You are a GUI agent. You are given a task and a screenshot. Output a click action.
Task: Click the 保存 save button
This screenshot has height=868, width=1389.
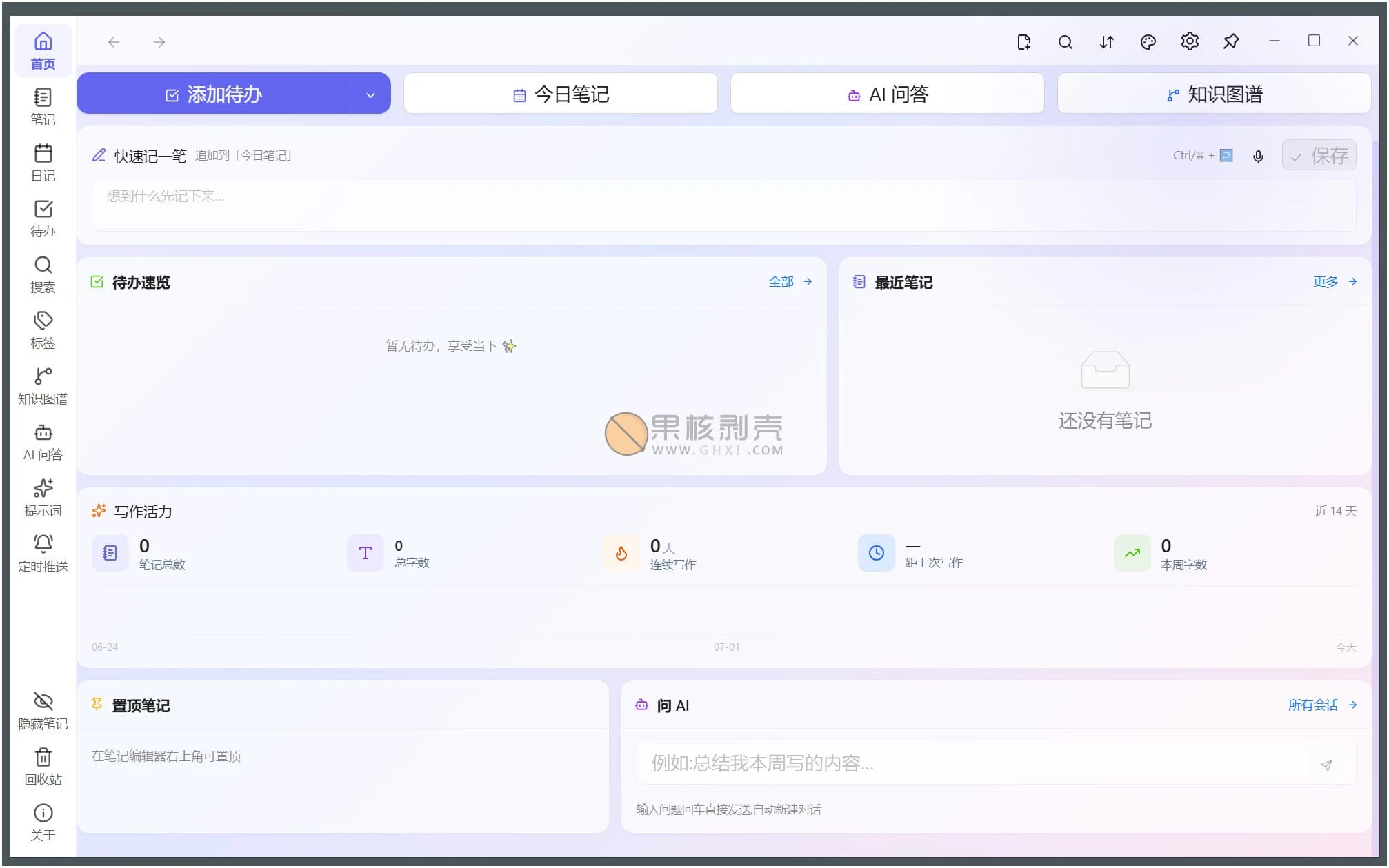[x=1319, y=155]
